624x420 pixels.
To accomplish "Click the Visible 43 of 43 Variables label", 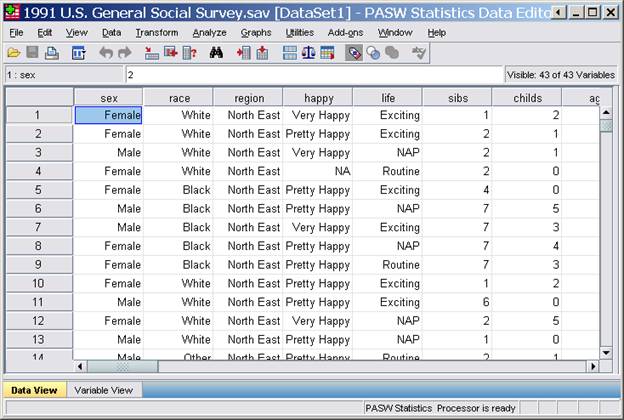I will (561, 75).
